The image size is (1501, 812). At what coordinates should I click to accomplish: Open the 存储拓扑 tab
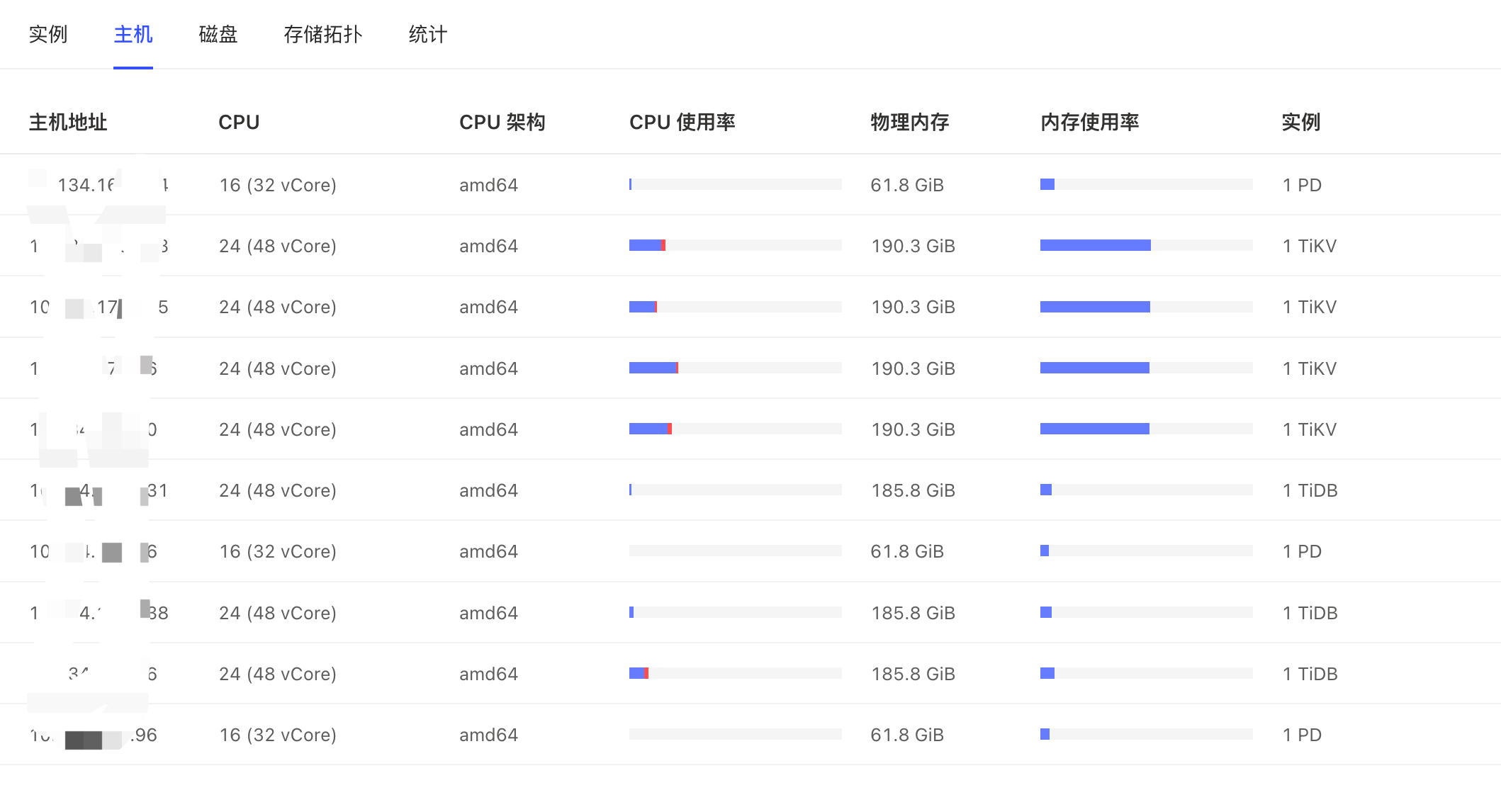point(322,34)
